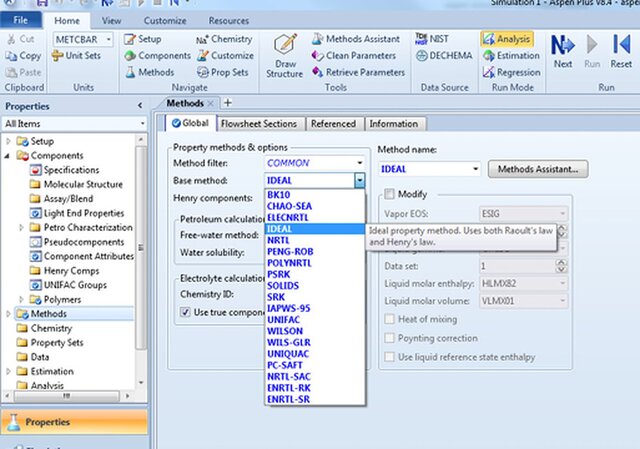
Task: Click Retrieve Parameters tool
Action: [358, 72]
